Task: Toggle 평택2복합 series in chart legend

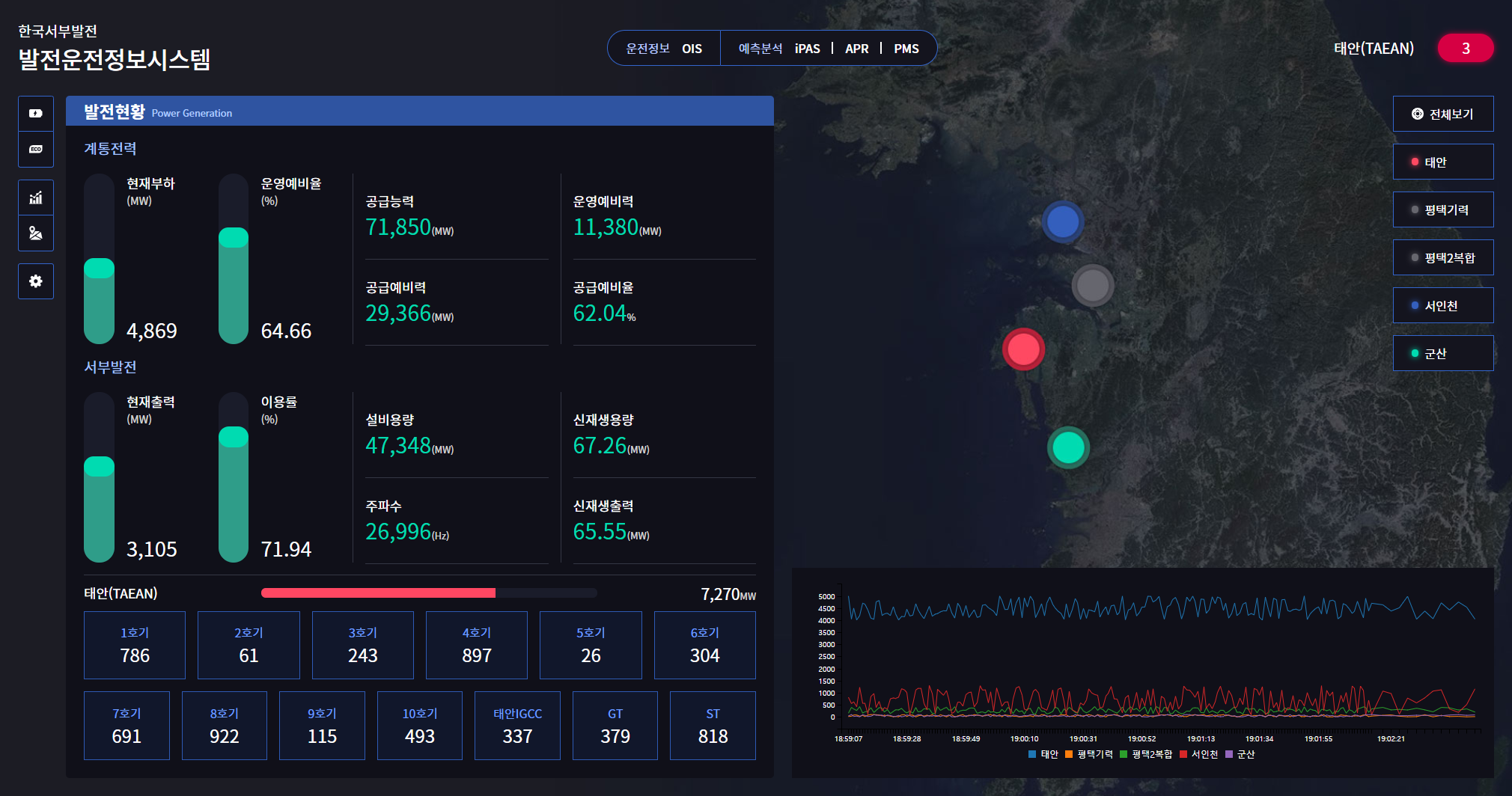Action: [x=1146, y=754]
